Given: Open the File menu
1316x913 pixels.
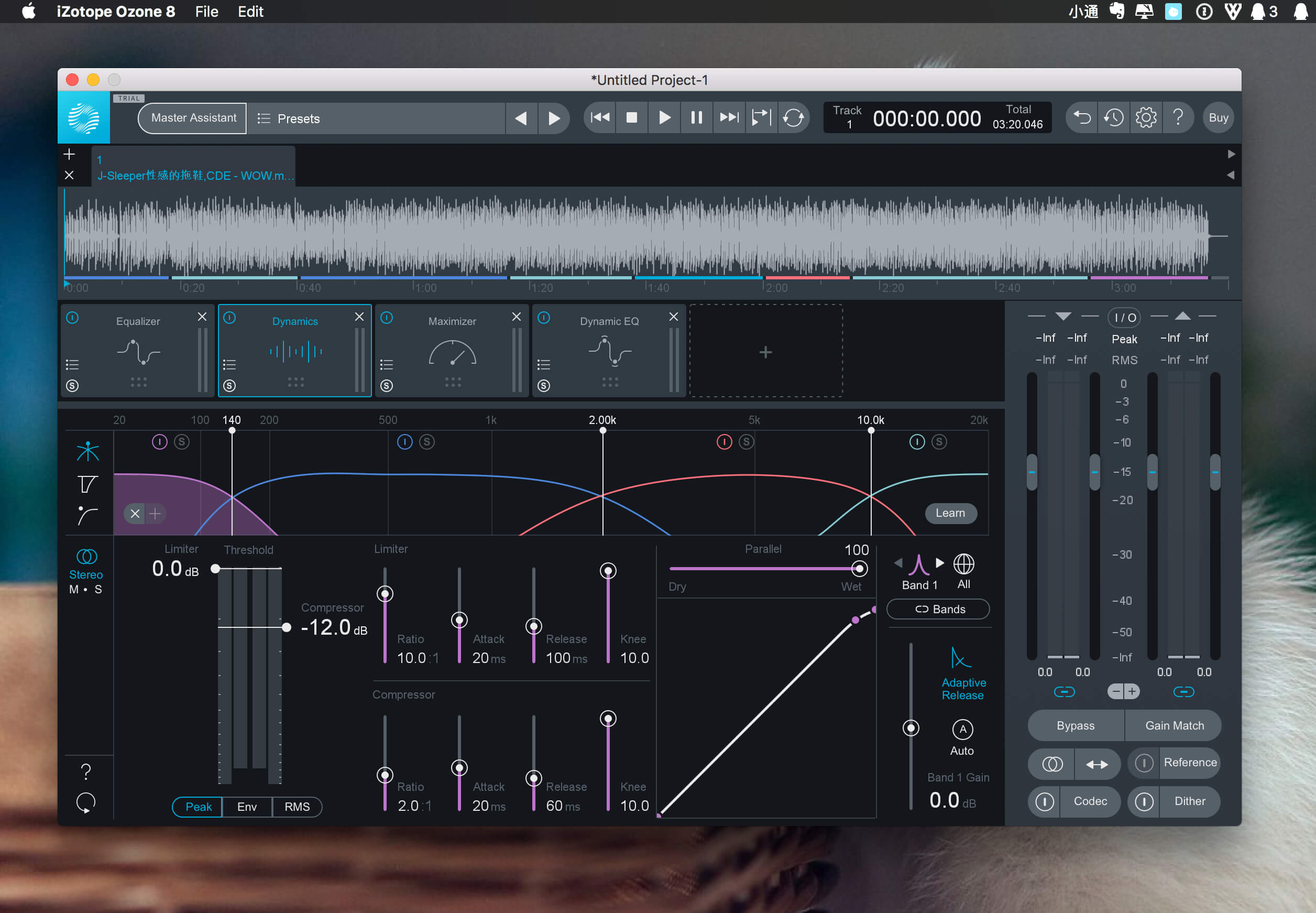Looking at the screenshot, I should 207,12.
